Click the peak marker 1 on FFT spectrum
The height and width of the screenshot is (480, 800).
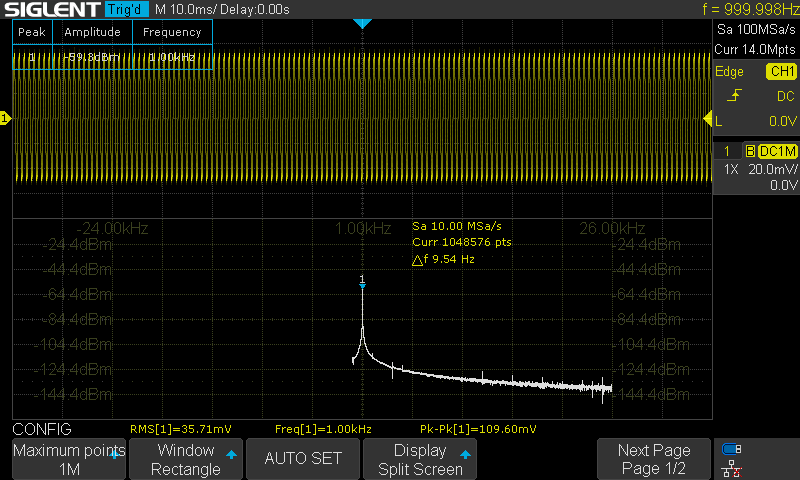[362, 282]
